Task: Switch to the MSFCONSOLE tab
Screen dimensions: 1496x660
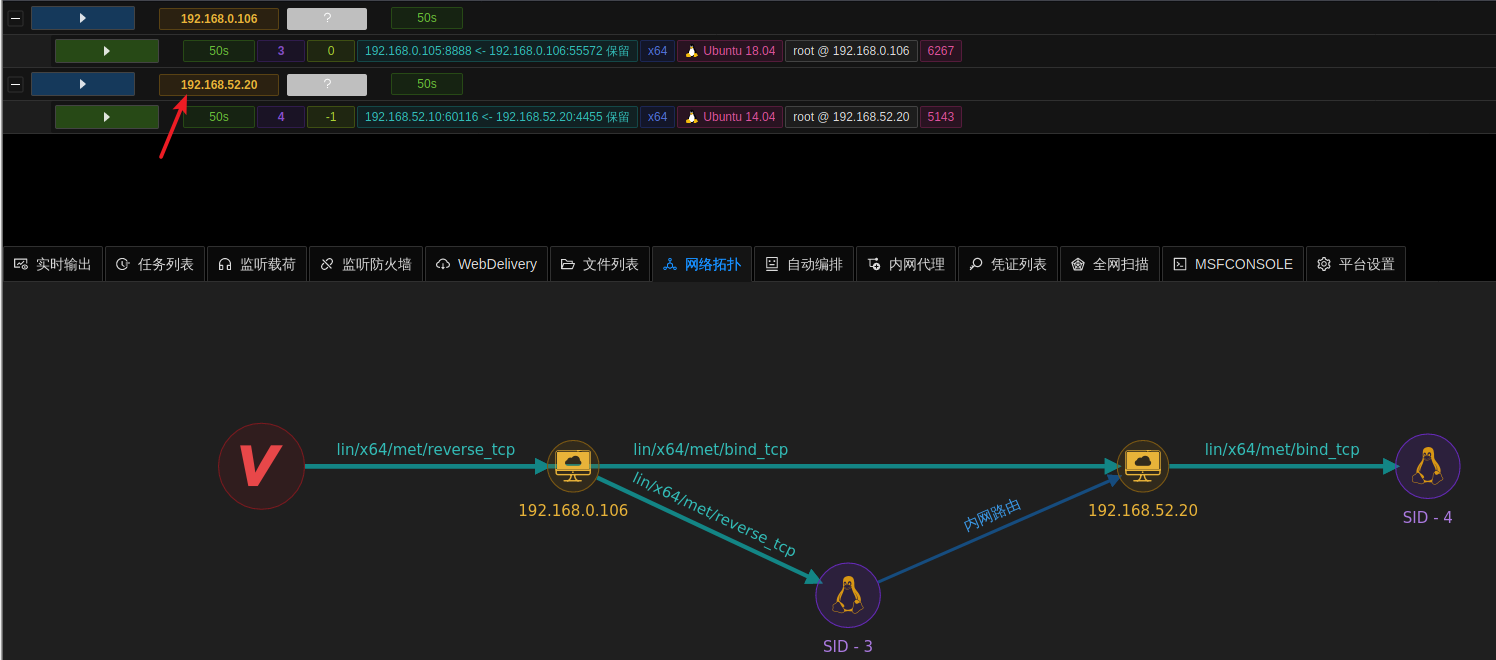Action: coord(1232,264)
